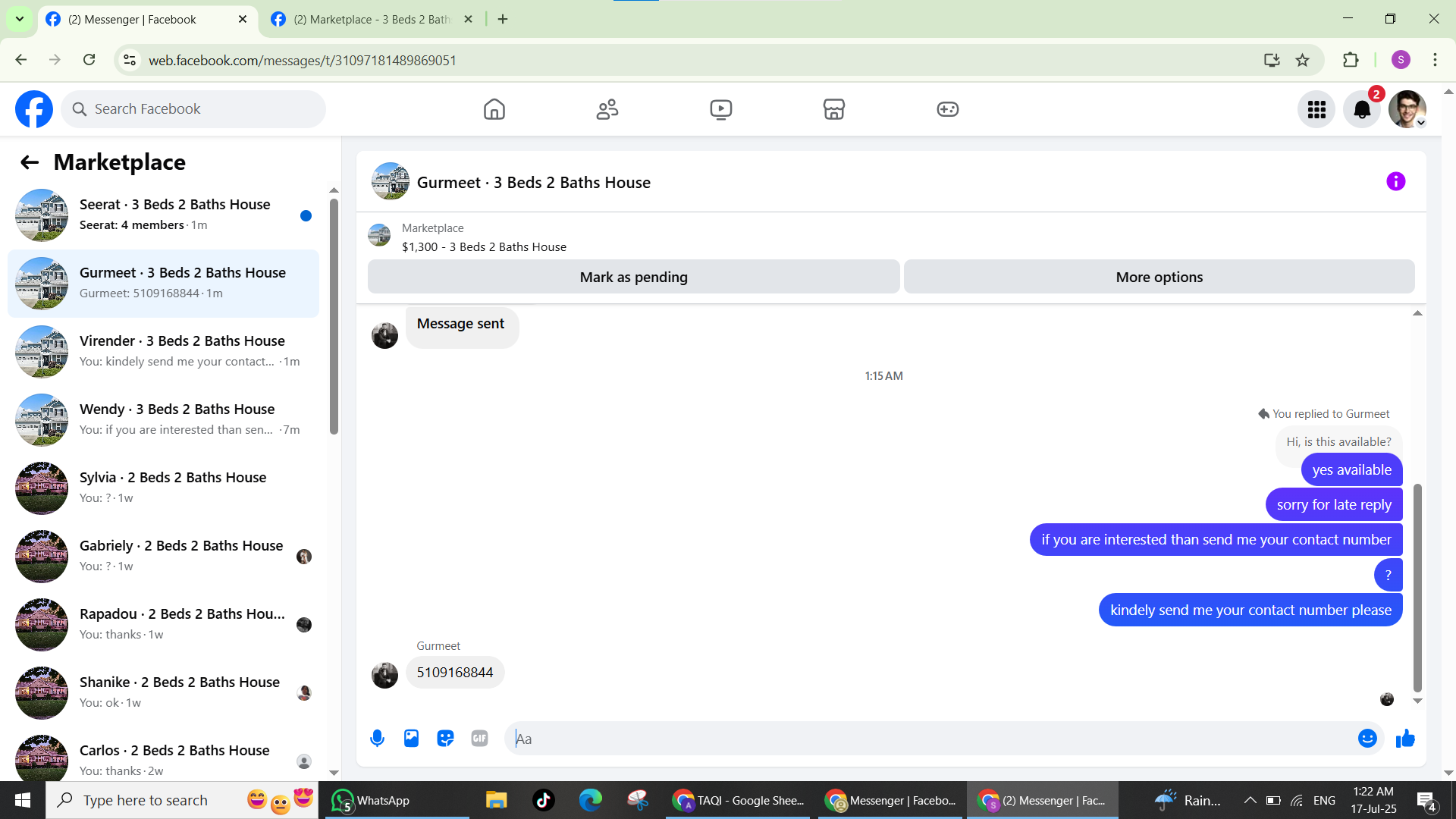Click the Gurmeet chat header title
The width and height of the screenshot is (1456, 819).
[x=534, y=183]
